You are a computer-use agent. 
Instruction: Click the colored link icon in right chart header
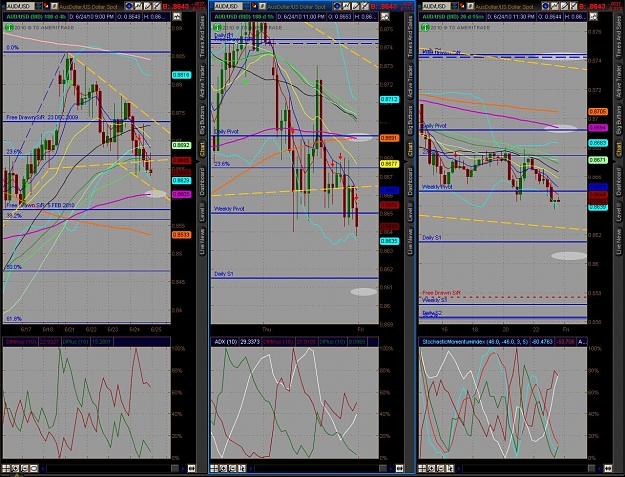[464, 6]
